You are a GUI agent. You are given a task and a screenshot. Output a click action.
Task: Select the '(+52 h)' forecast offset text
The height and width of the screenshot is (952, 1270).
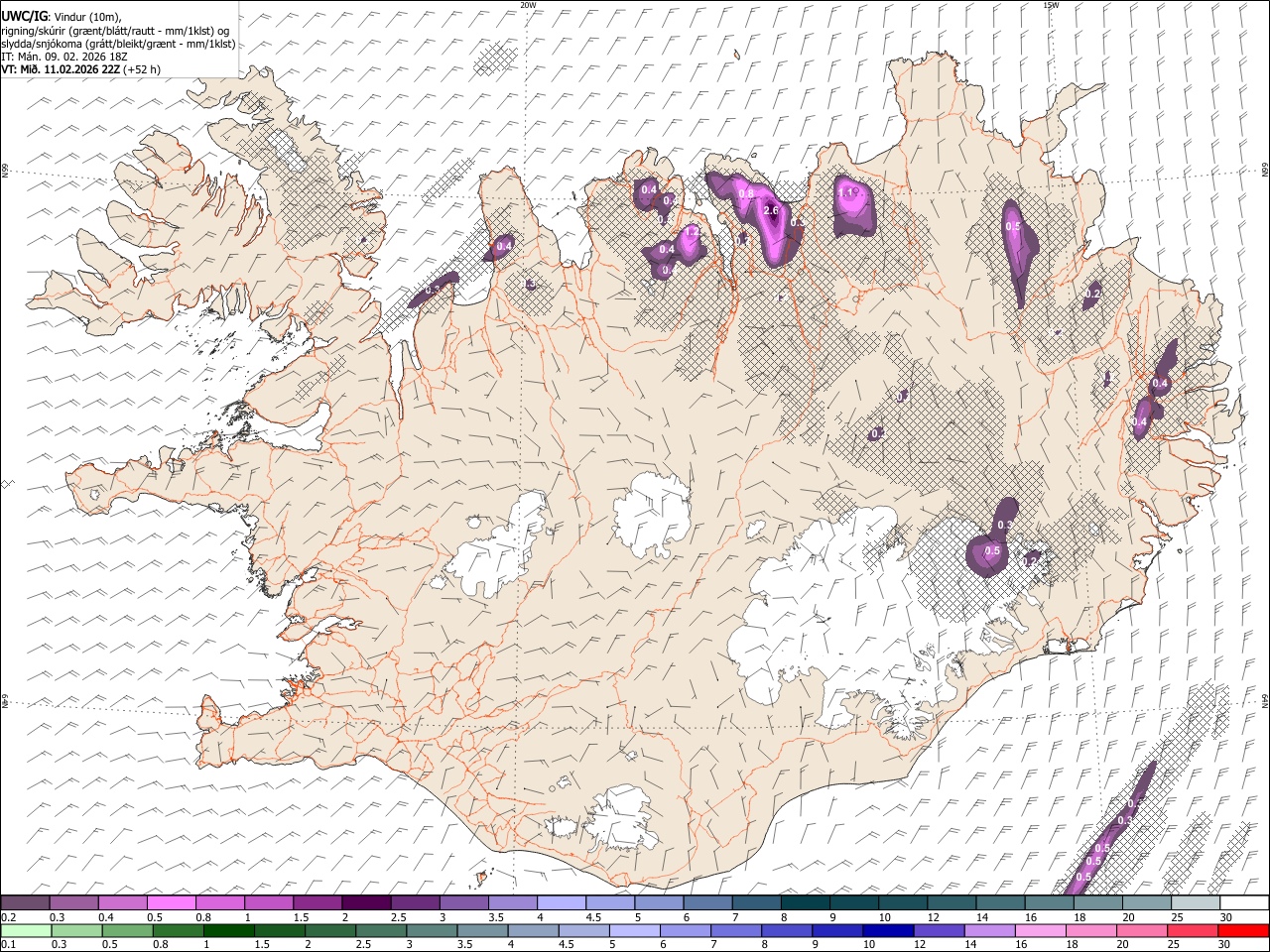142,69
